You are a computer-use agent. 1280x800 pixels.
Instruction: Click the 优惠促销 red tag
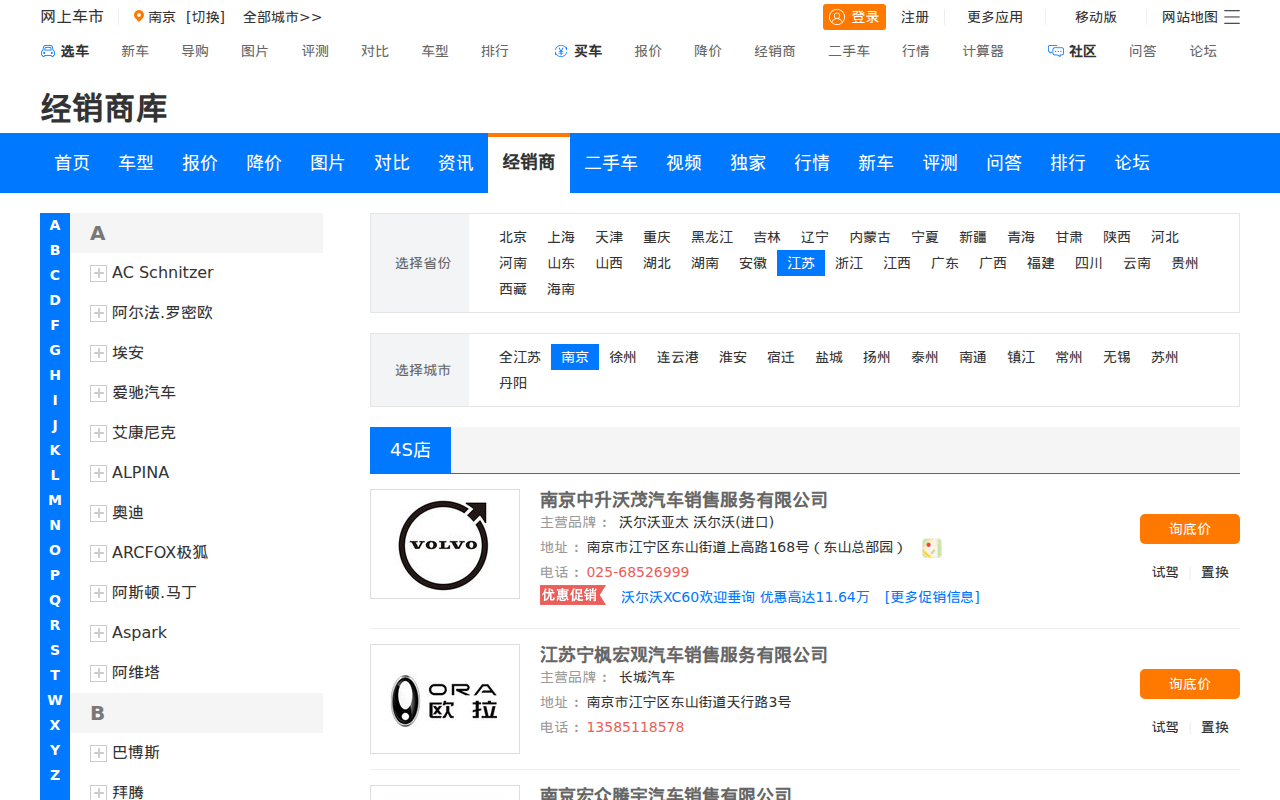pyautogui.click(x=572, y=595)
